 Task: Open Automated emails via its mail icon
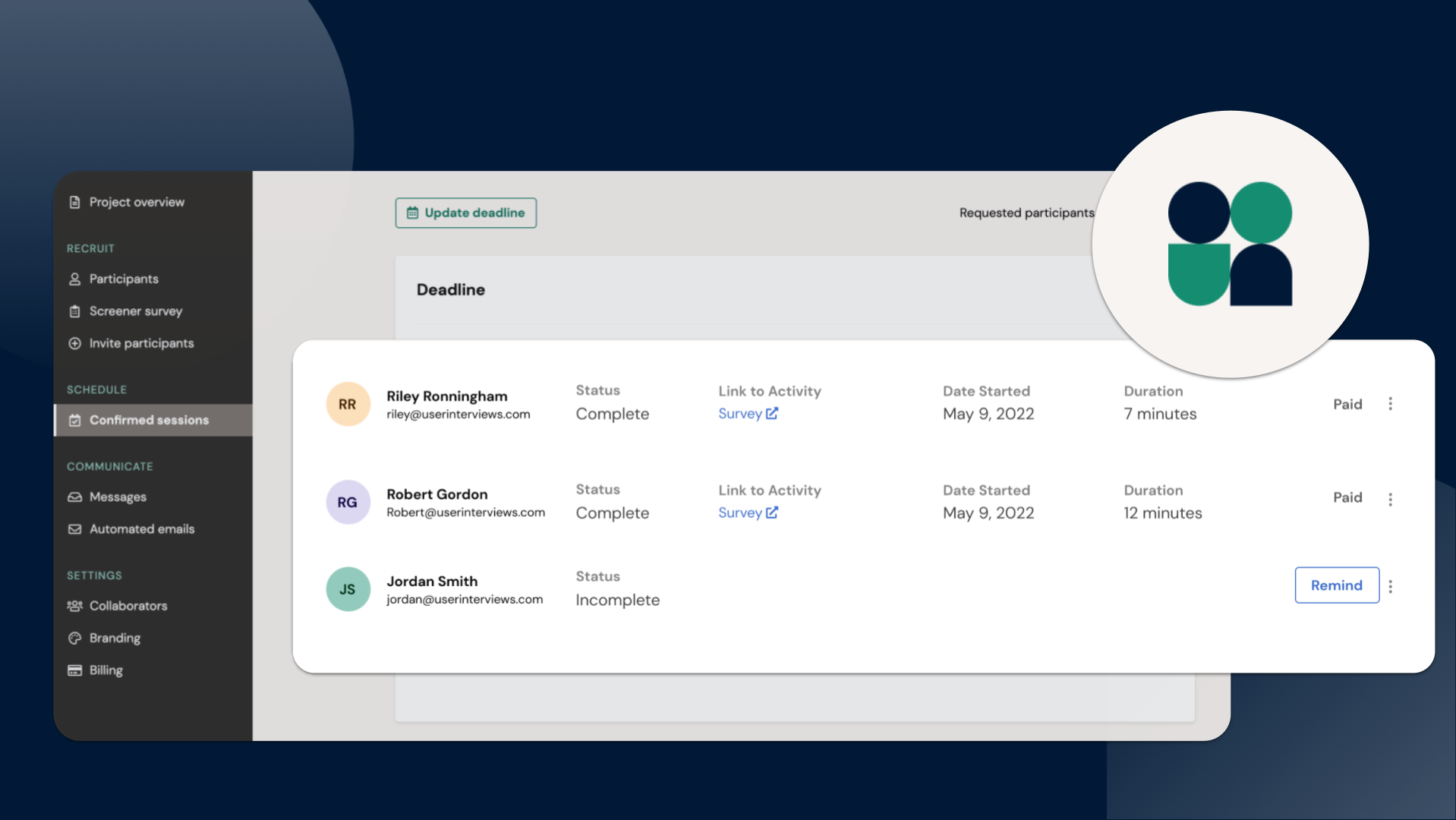74,529
